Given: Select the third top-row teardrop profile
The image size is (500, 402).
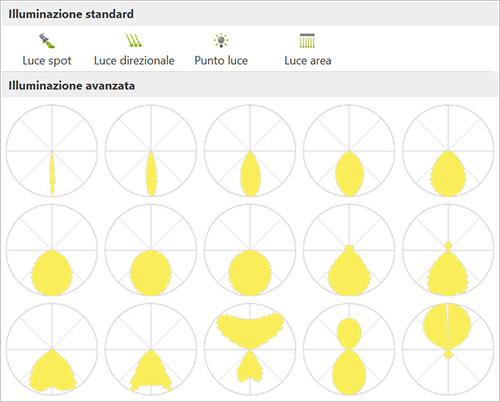Looking at the screenshot, I should pyautogui.click(x=250, y=151).
